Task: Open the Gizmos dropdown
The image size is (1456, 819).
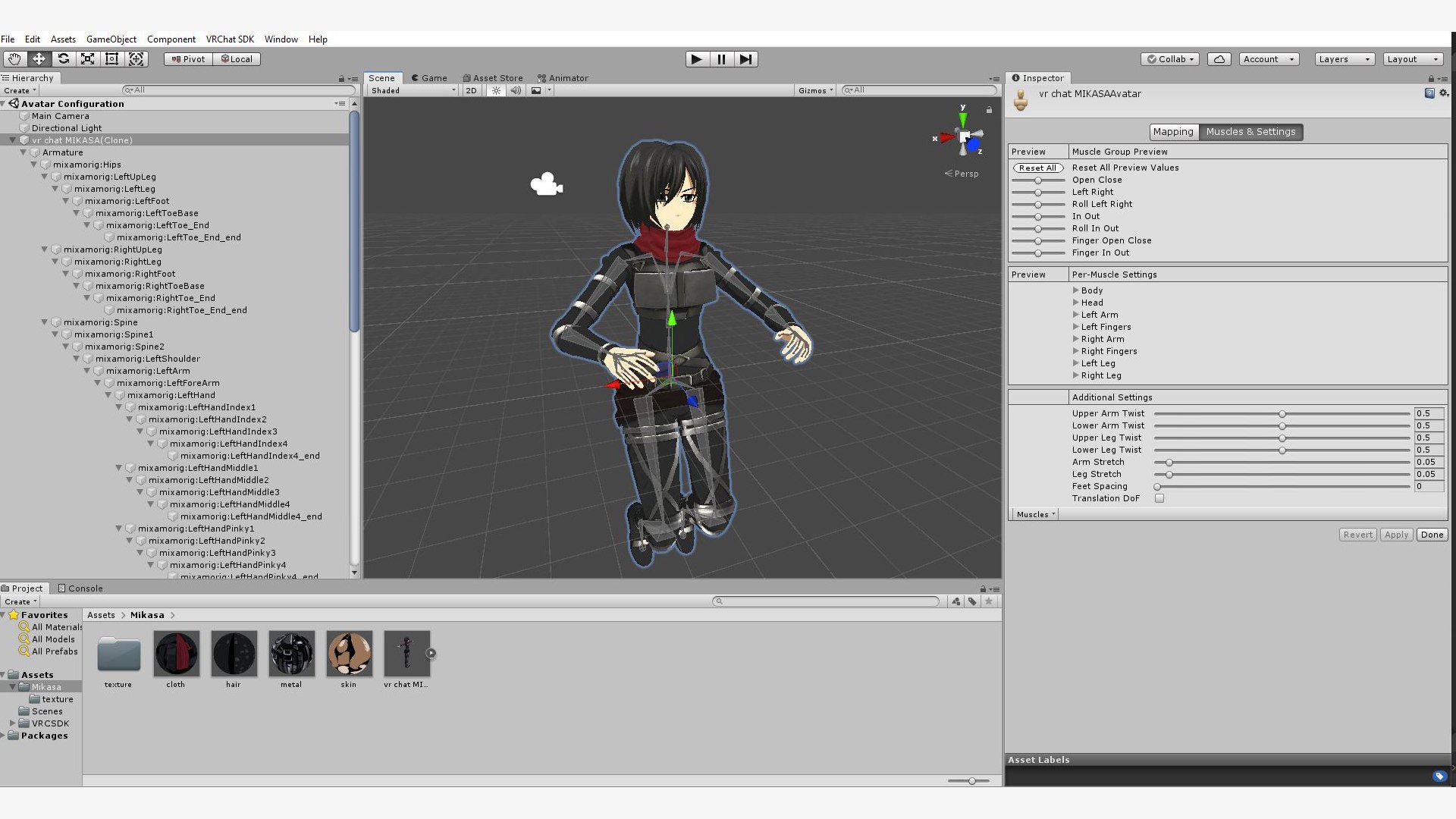Action: click(x=815, y=90)
